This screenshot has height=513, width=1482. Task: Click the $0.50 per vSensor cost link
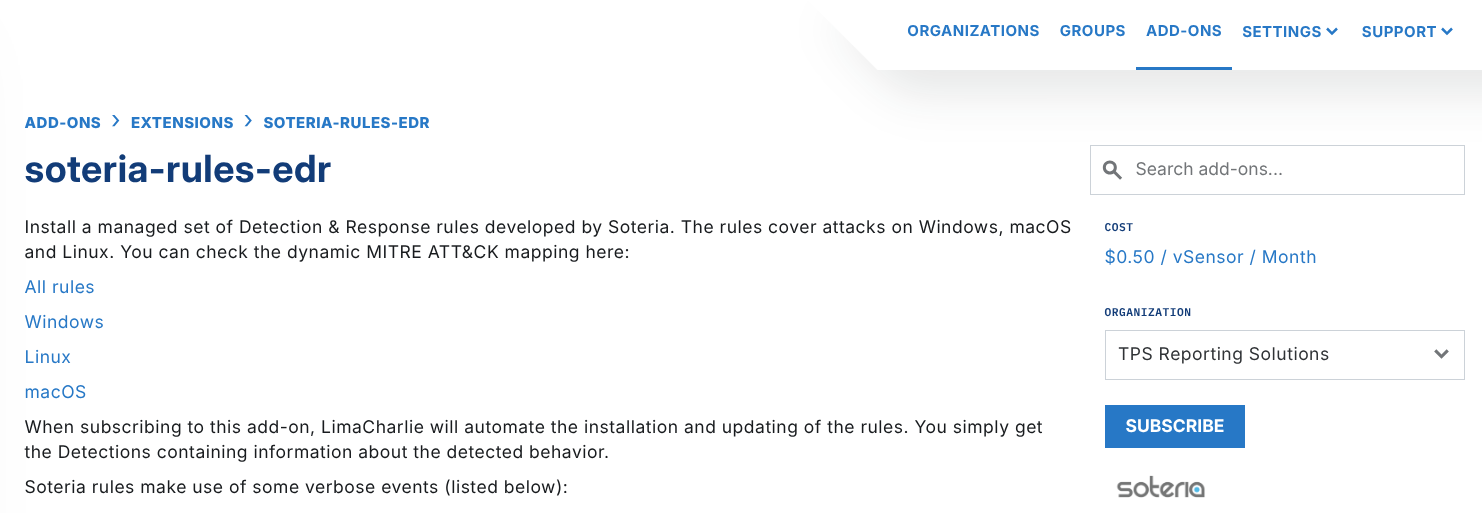pyautogui.click(x=1210, y=257)
